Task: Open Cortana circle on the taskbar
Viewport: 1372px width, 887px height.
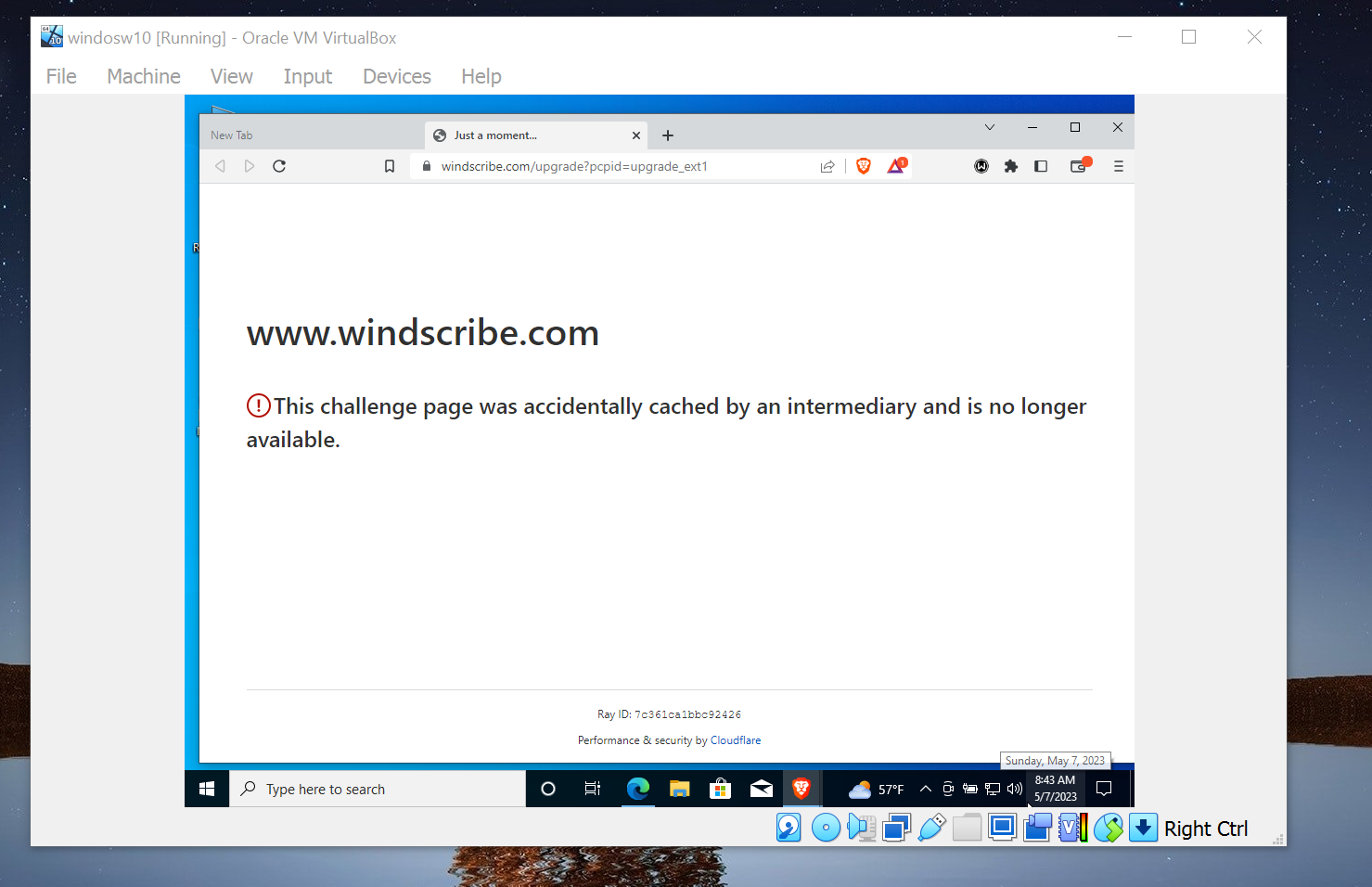Action: click(548, 789)
